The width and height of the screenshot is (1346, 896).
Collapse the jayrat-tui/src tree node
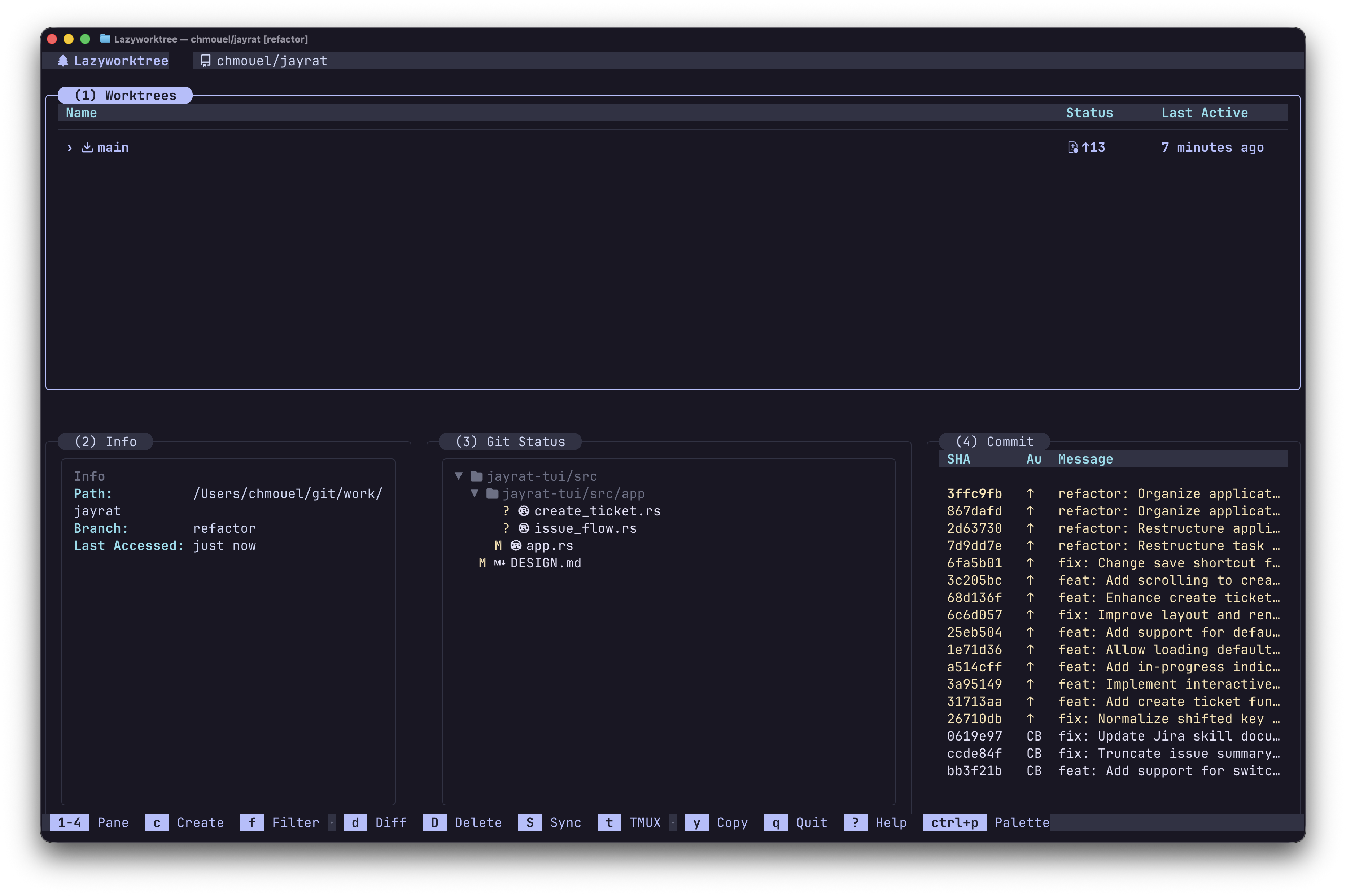[x=459, y=476]
